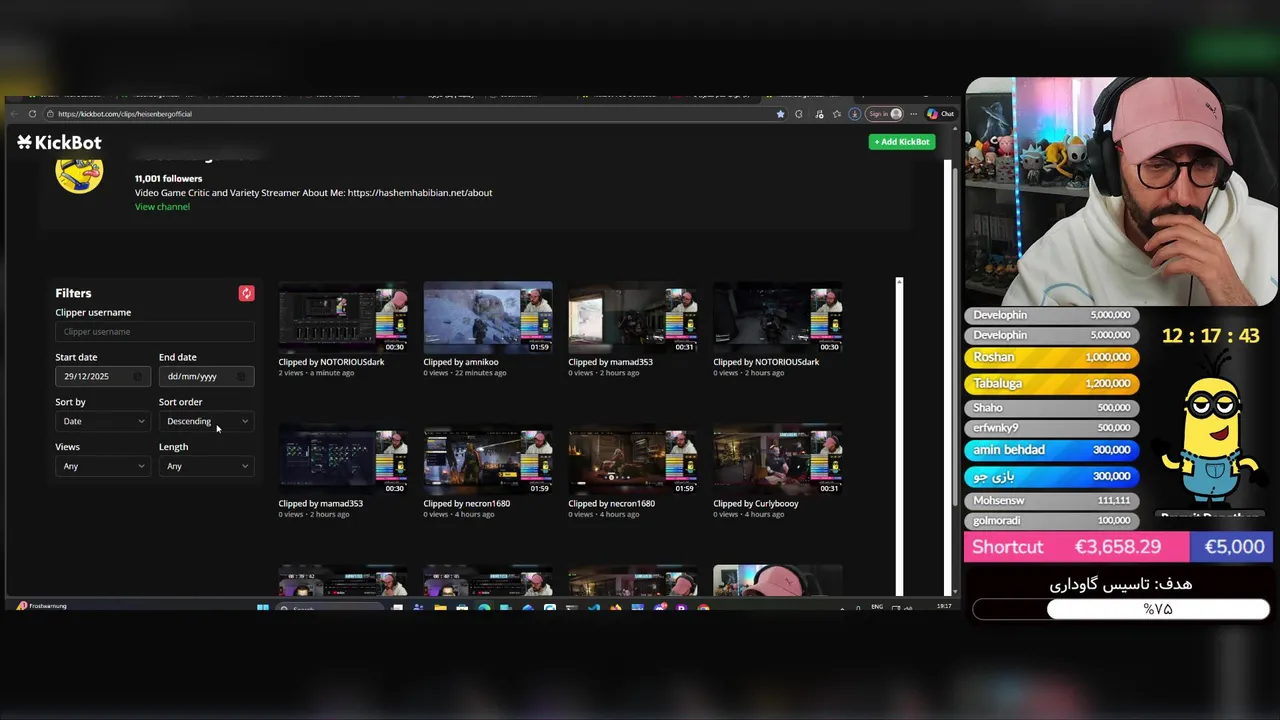Click the Windows Start button
Viewport: 1280px width, 720px height.
[263, 607]
